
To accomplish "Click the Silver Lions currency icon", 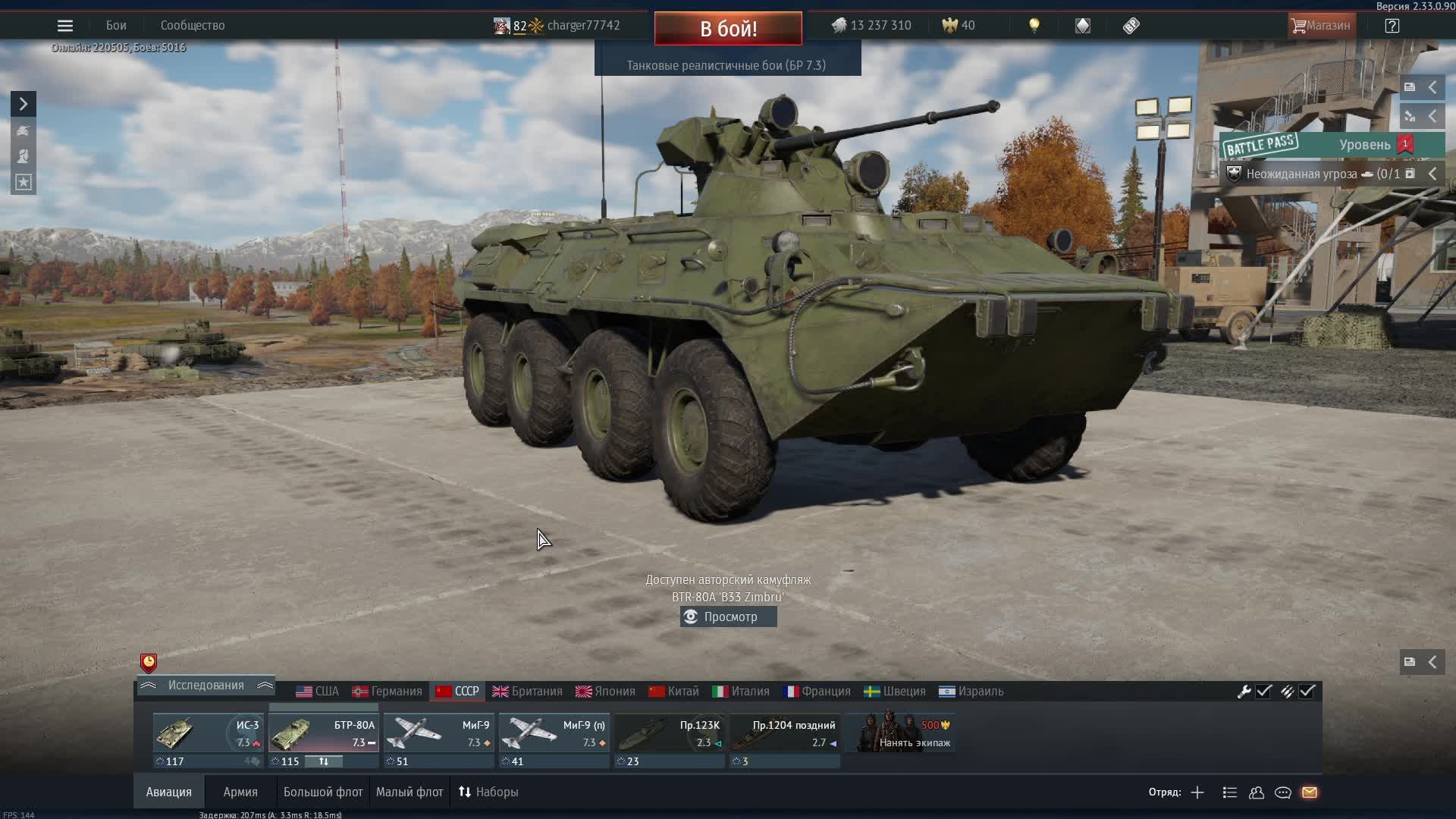I will click(x=840, y=25).
